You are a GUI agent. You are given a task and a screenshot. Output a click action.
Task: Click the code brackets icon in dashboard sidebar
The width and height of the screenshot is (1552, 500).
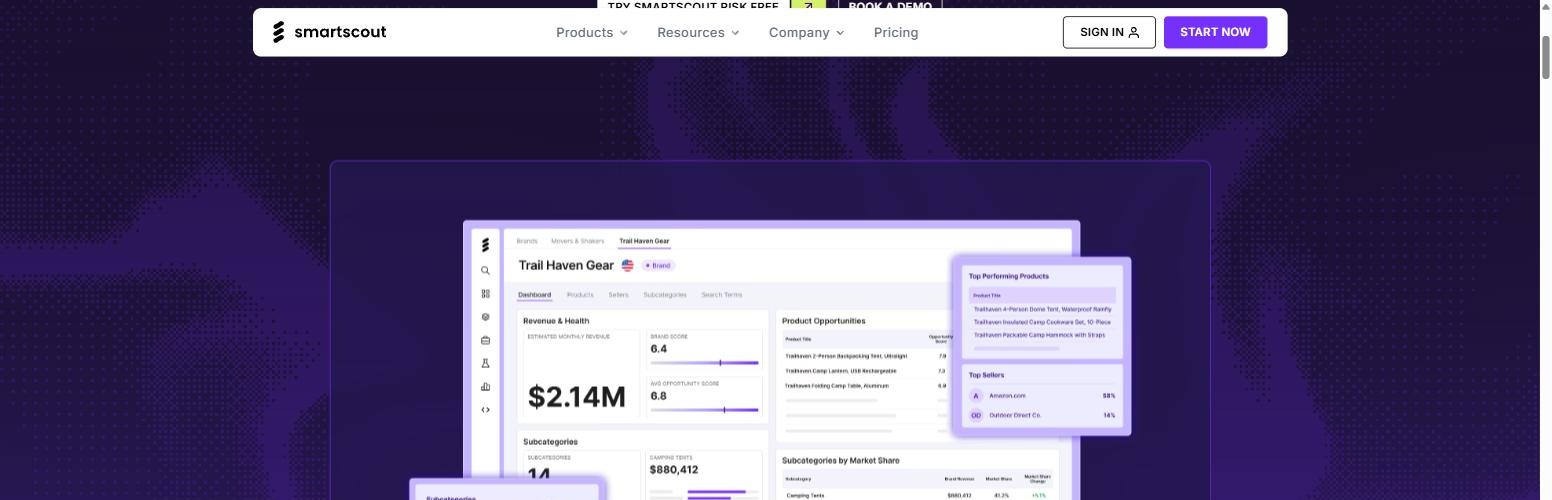(x=486, y=410)
